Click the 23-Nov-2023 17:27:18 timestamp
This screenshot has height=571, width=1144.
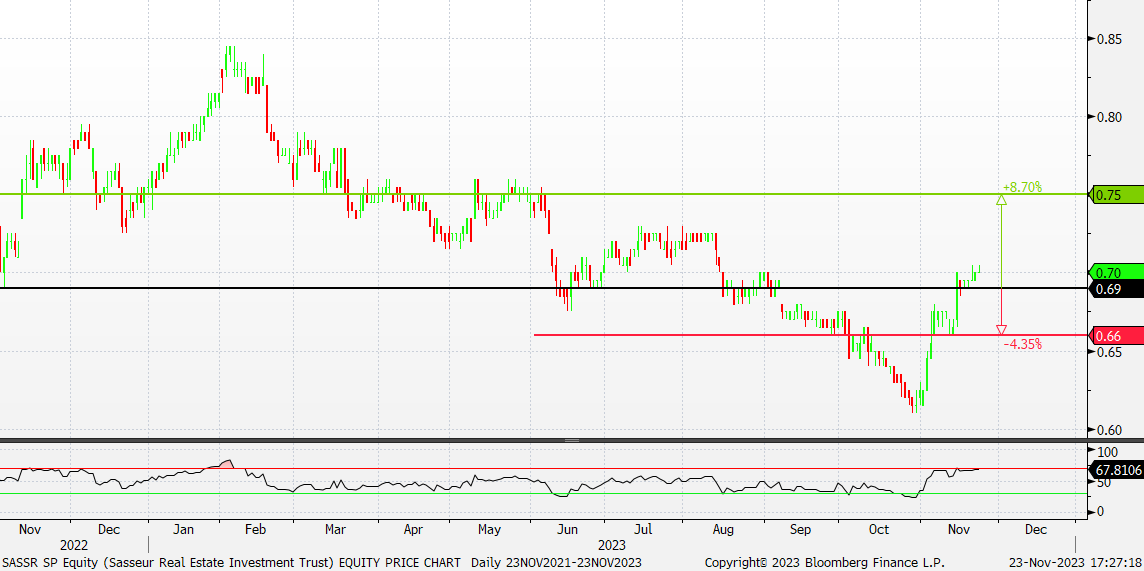(1075, 563)
